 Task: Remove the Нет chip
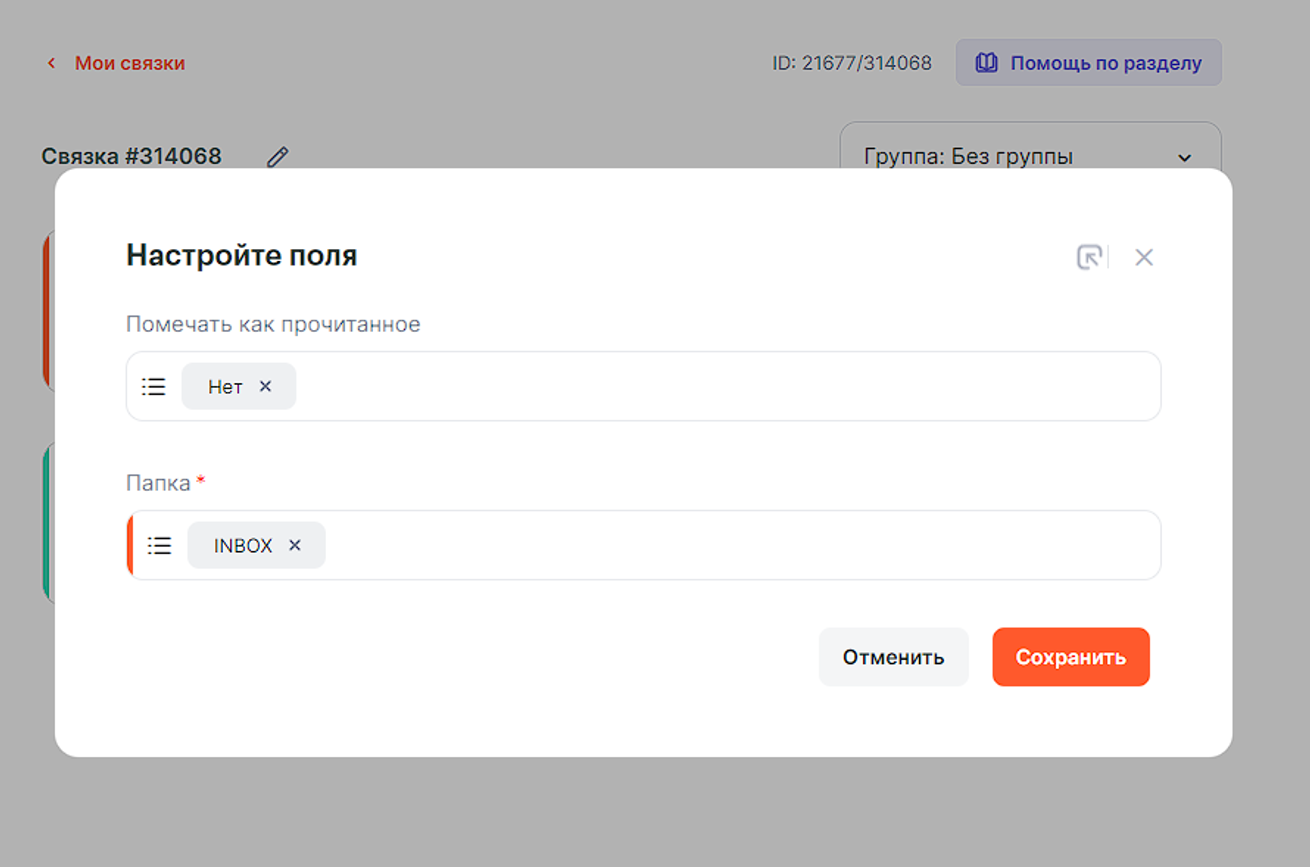(265, 386)
